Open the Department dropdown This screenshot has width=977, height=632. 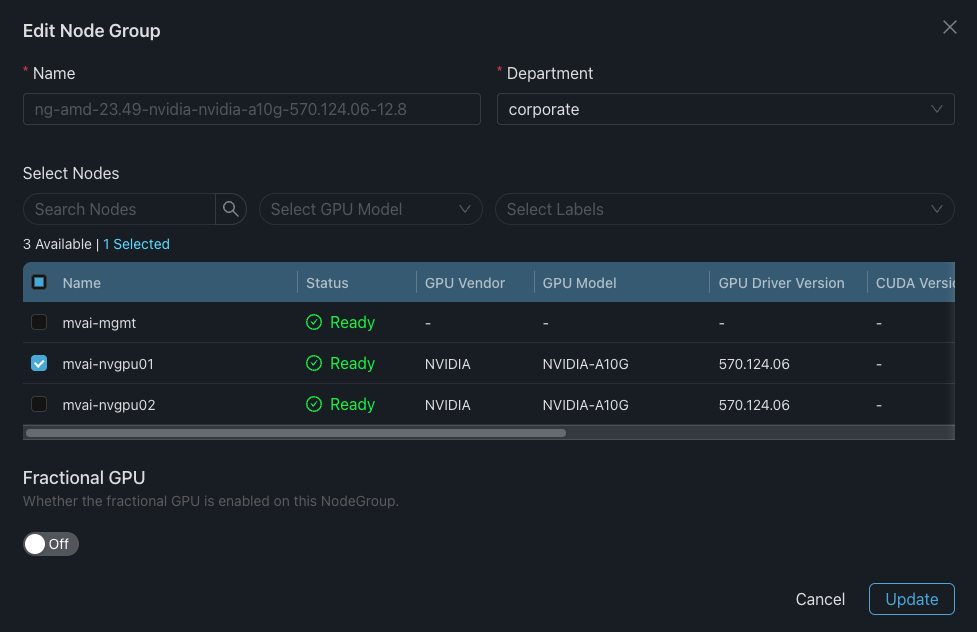click(725, 109)
